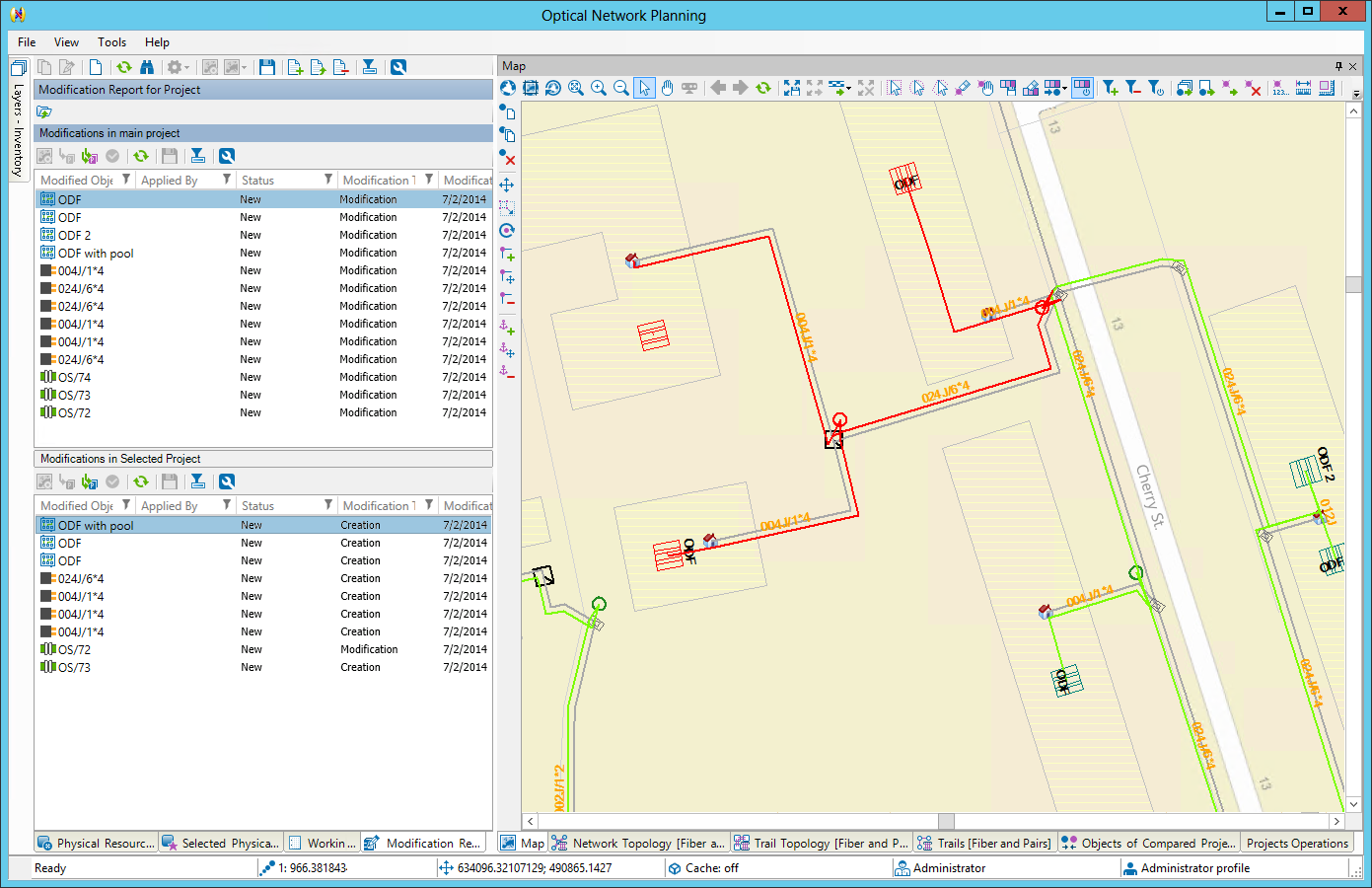Switch to the Physical Resources tab
Screen dimensions: 1372x888
click(97, 843)
